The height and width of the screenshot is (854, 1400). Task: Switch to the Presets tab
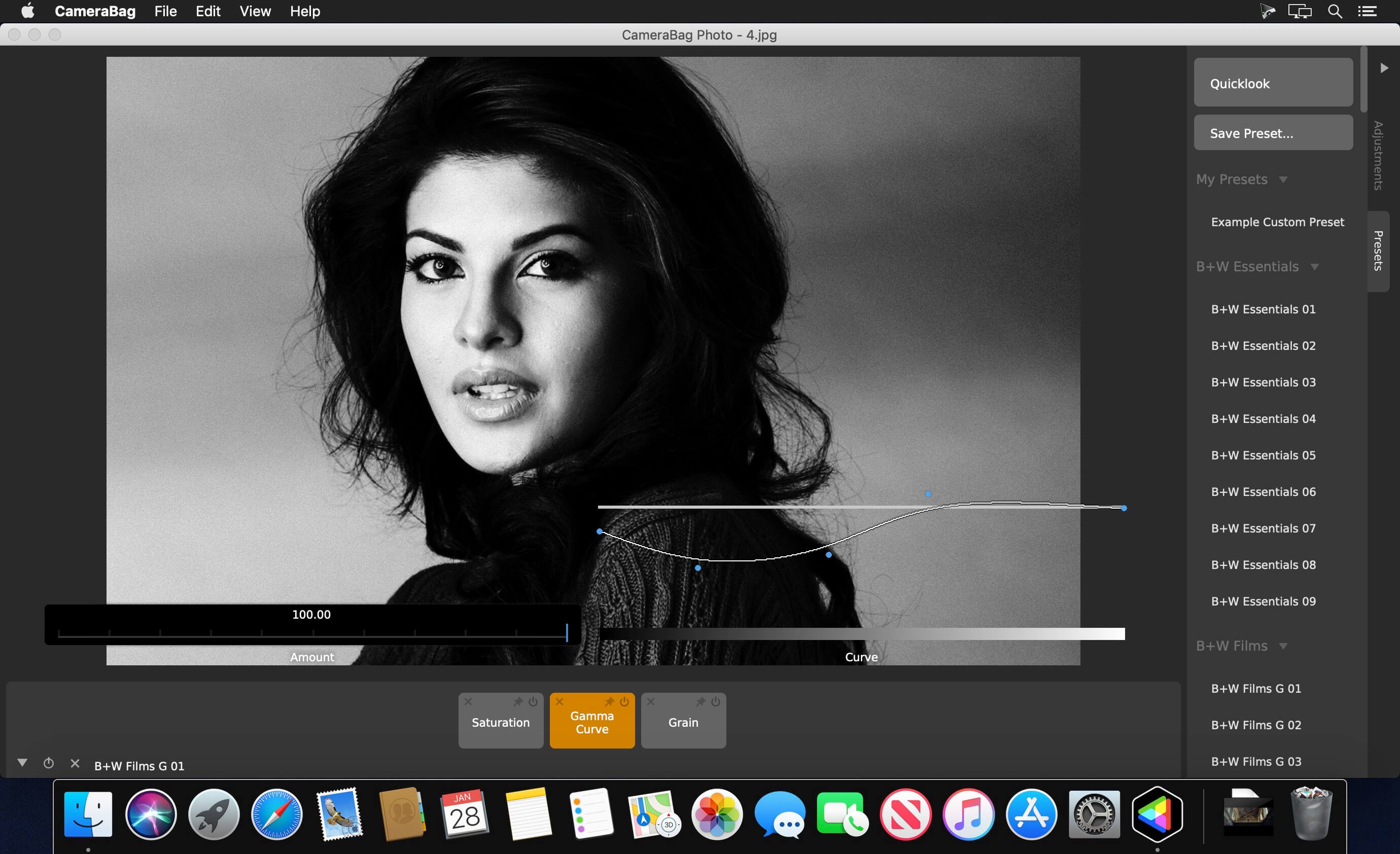click(1378, 251)
